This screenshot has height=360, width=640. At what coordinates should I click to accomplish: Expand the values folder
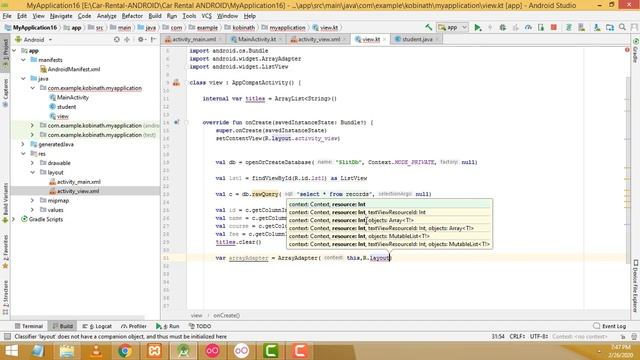tap(32, 210)
